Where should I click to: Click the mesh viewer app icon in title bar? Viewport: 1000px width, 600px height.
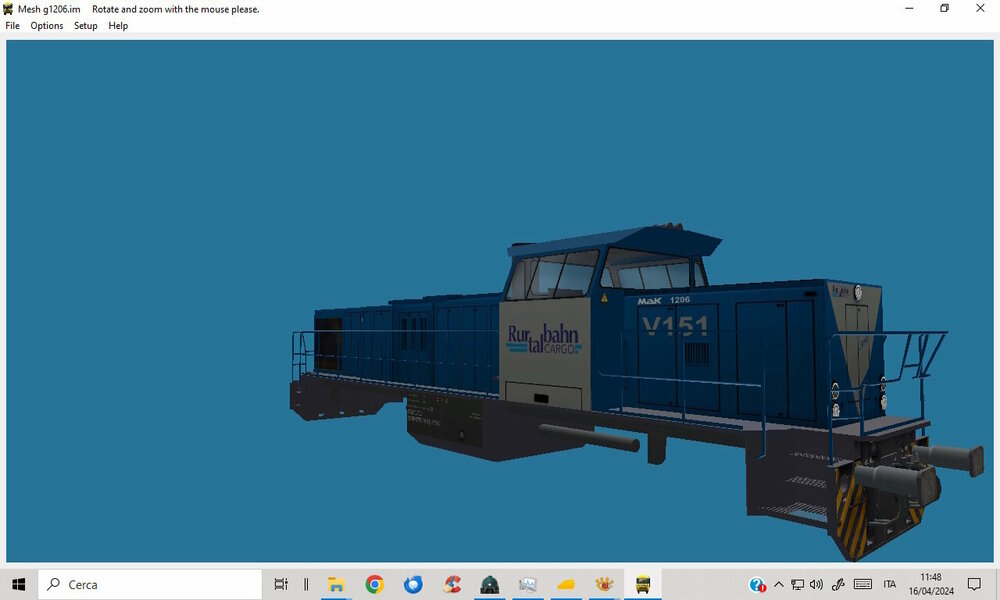[8, 9]
